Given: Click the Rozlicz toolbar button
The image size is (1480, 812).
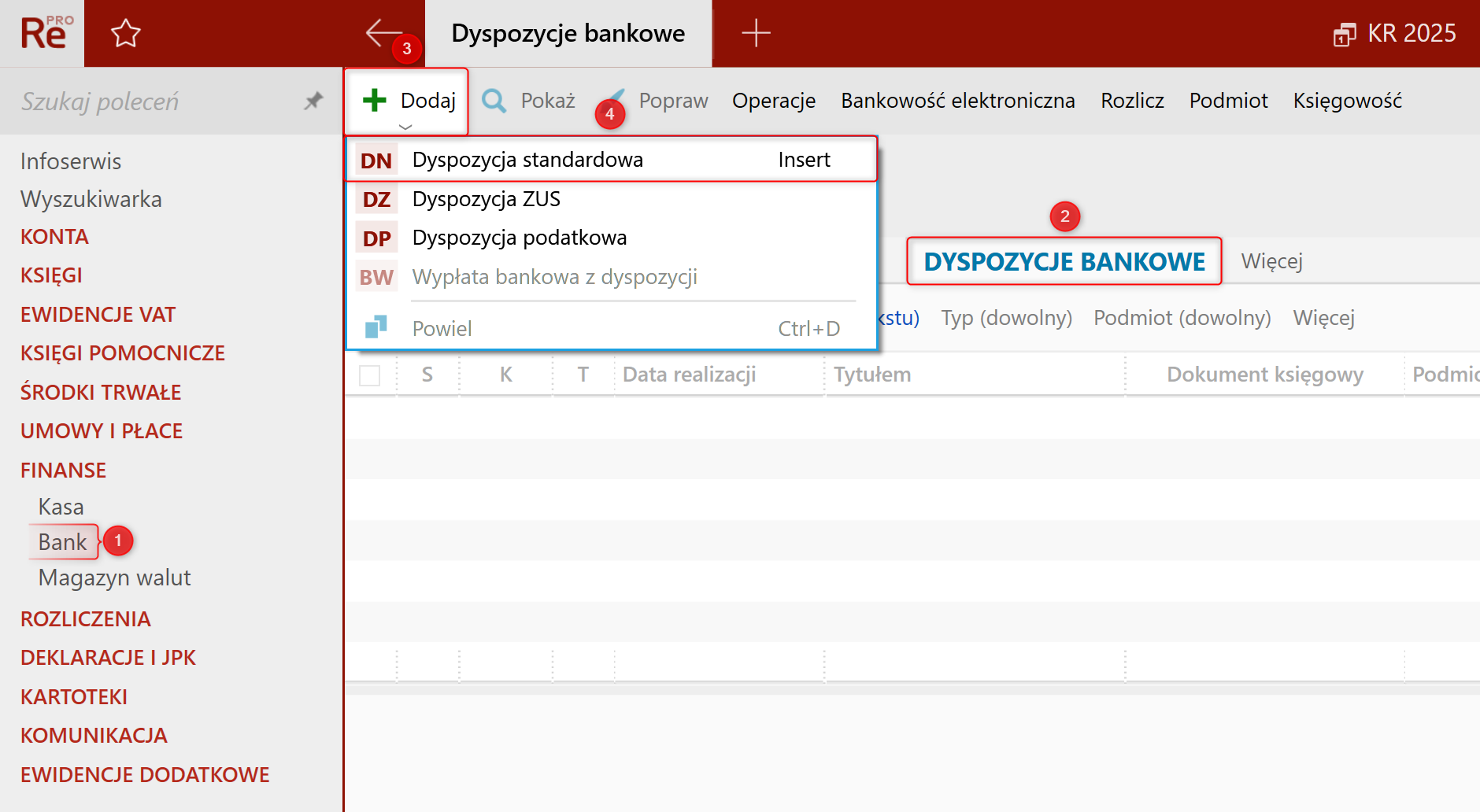Looking at the screenshot, I should point(1132,101).
